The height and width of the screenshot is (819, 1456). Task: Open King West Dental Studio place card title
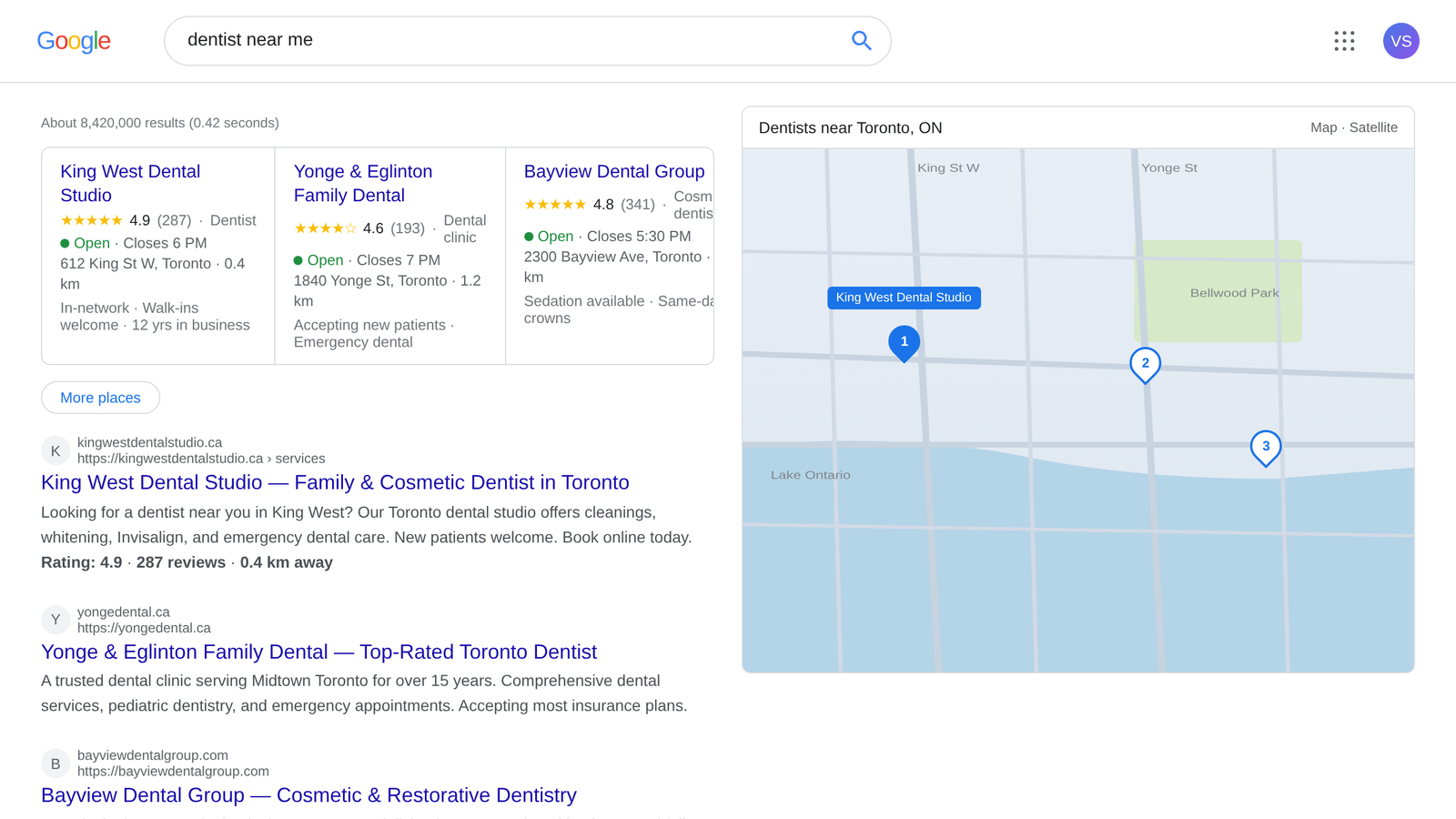[x=130, y=183]
